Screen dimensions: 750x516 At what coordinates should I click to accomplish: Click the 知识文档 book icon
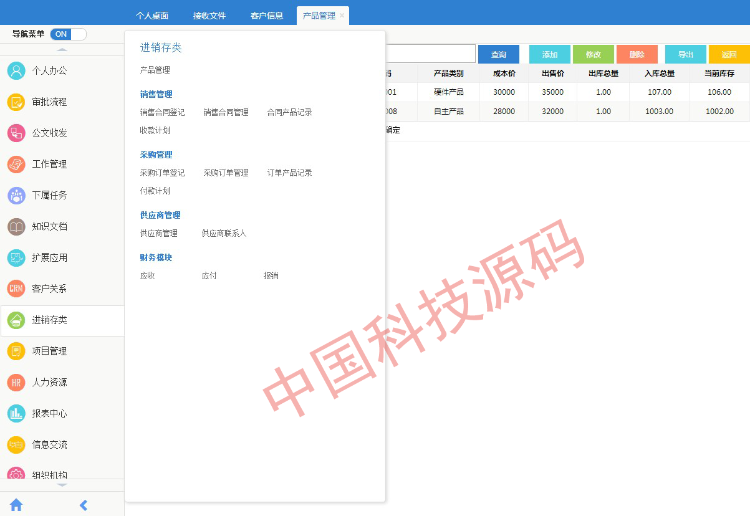pyautogui.click(x=16, y=226)
